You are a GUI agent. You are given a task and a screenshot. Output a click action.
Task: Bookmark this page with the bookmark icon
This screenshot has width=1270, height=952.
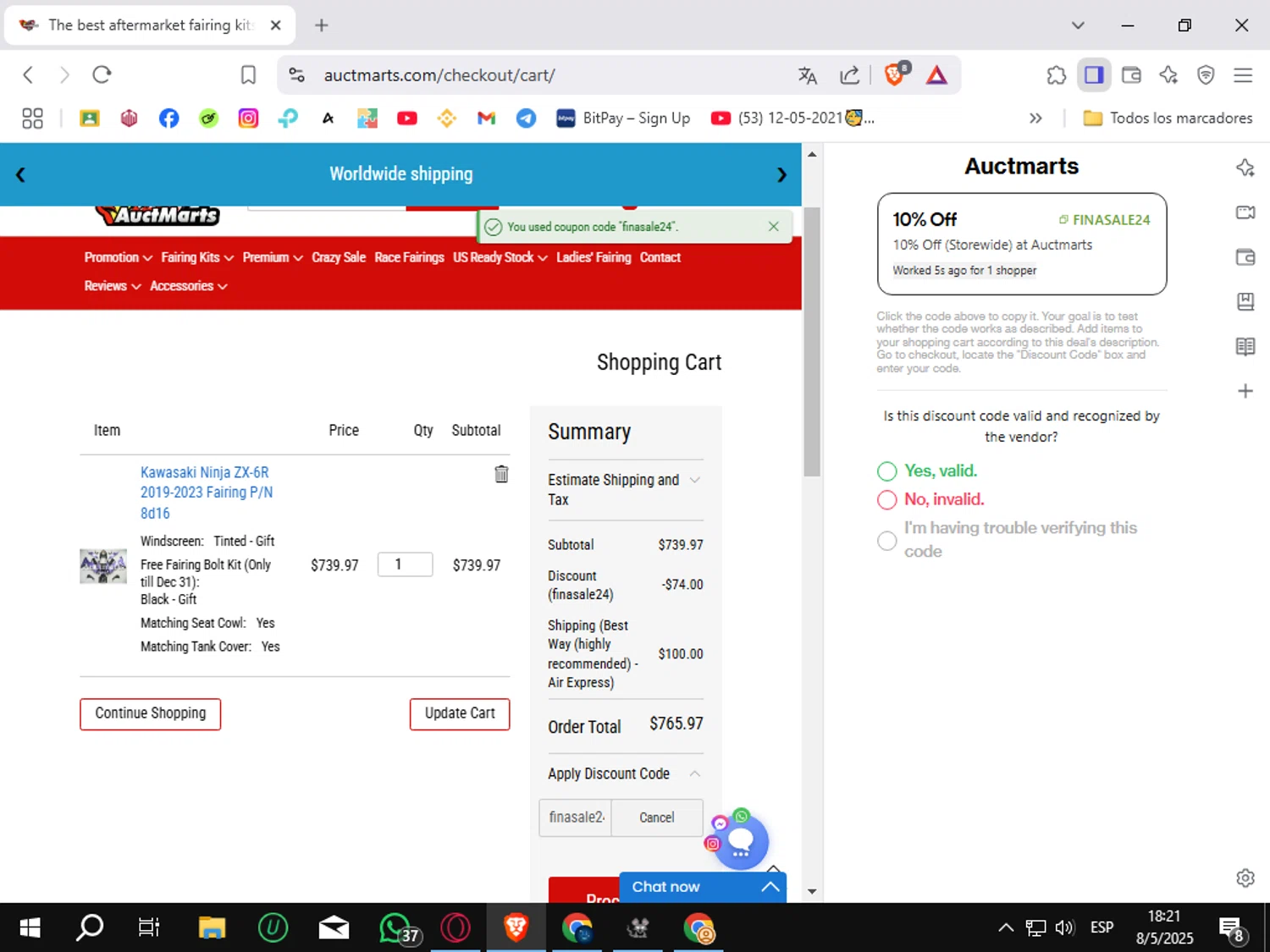(248, 75)
